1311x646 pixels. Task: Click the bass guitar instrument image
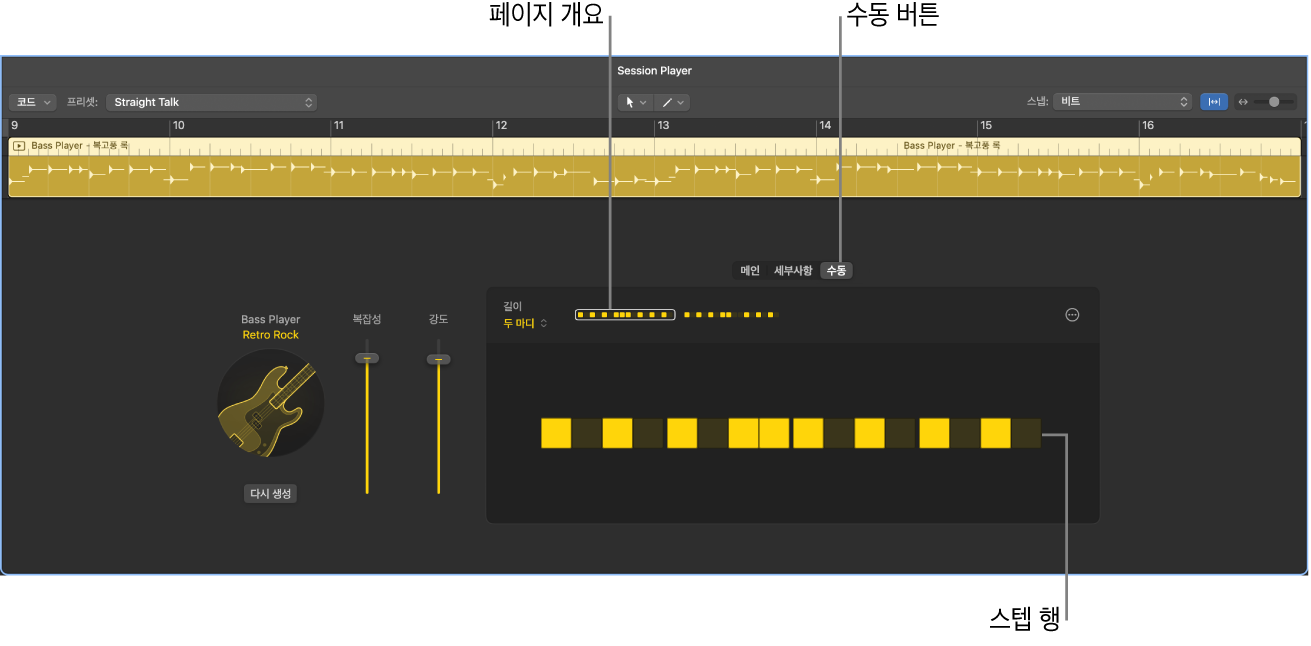click(270, 404)
